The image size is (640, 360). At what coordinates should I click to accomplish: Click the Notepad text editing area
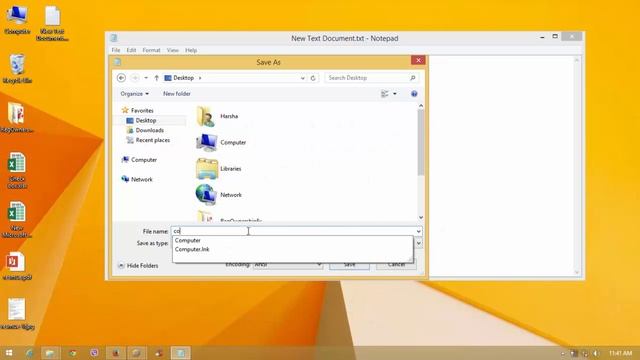[x=502, y=167]
